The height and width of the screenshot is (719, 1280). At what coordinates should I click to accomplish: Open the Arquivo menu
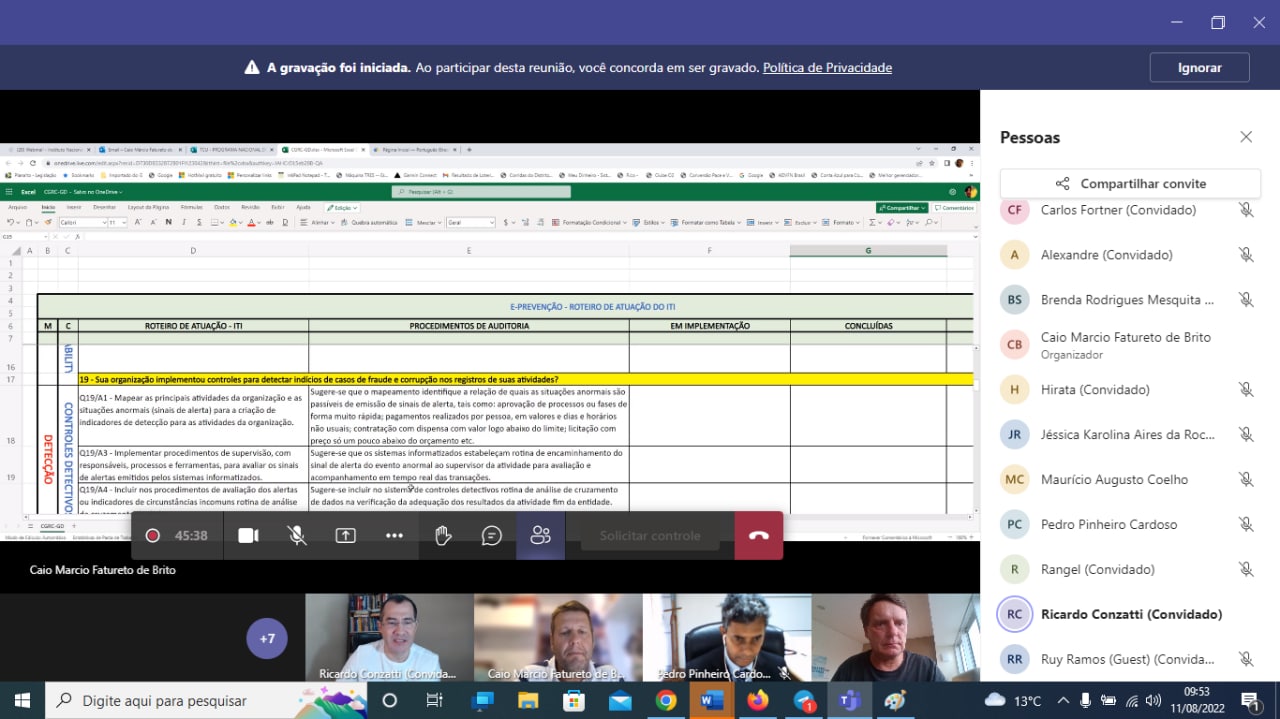(x=20, y=207)
